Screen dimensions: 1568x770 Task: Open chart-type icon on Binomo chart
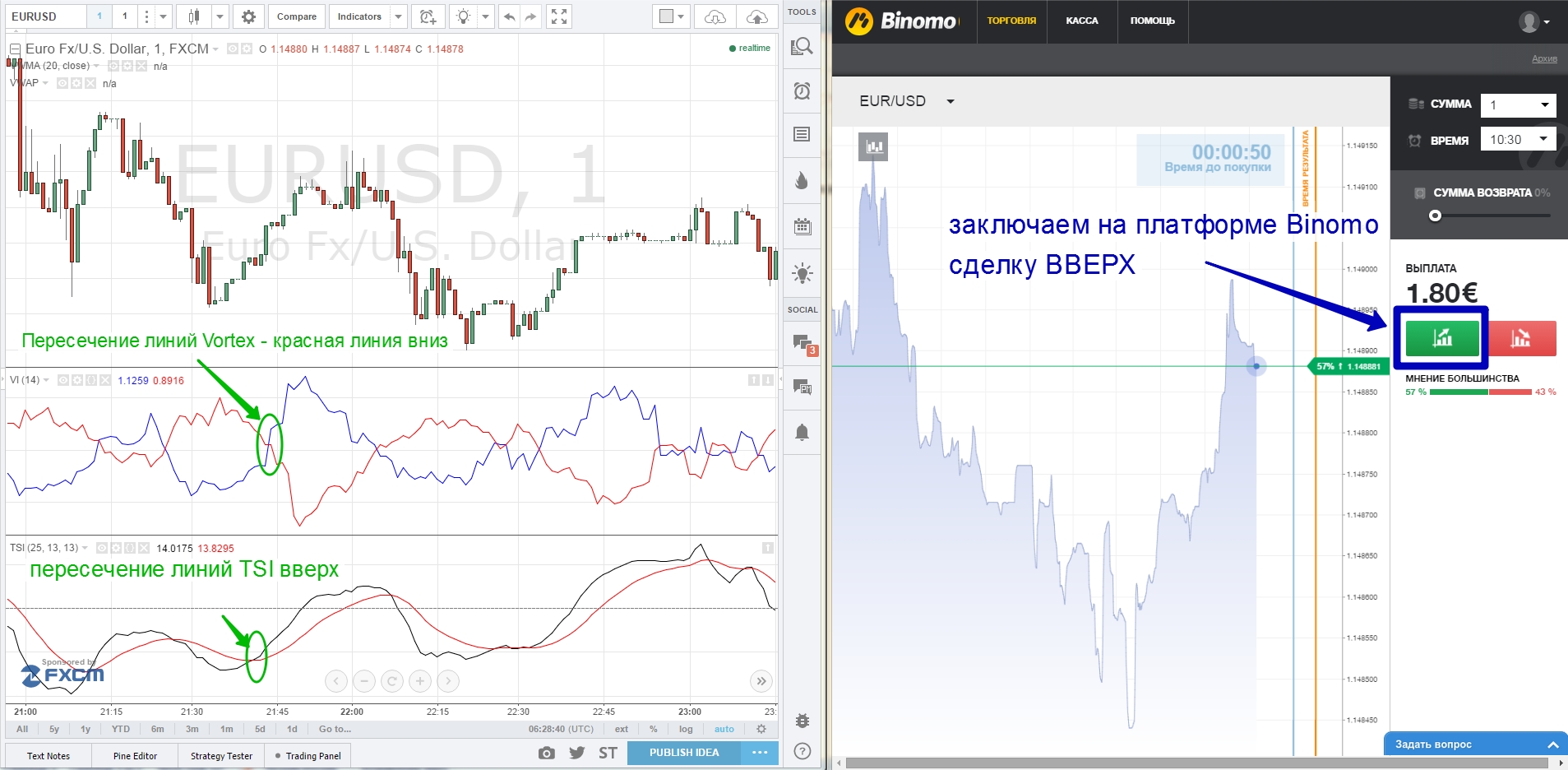tap(873, 146)
